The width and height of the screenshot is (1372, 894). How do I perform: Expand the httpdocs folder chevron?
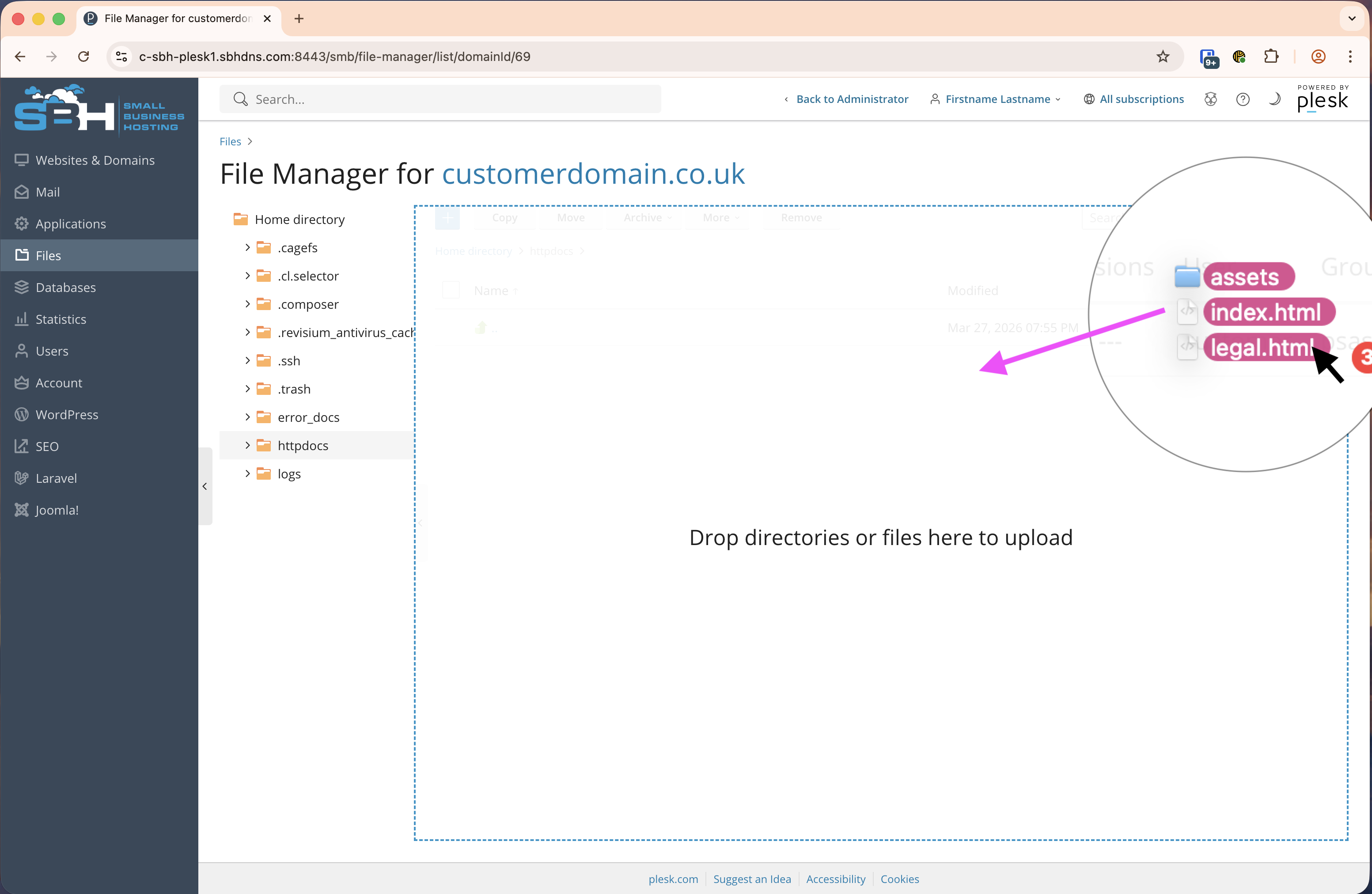(247, 445)
